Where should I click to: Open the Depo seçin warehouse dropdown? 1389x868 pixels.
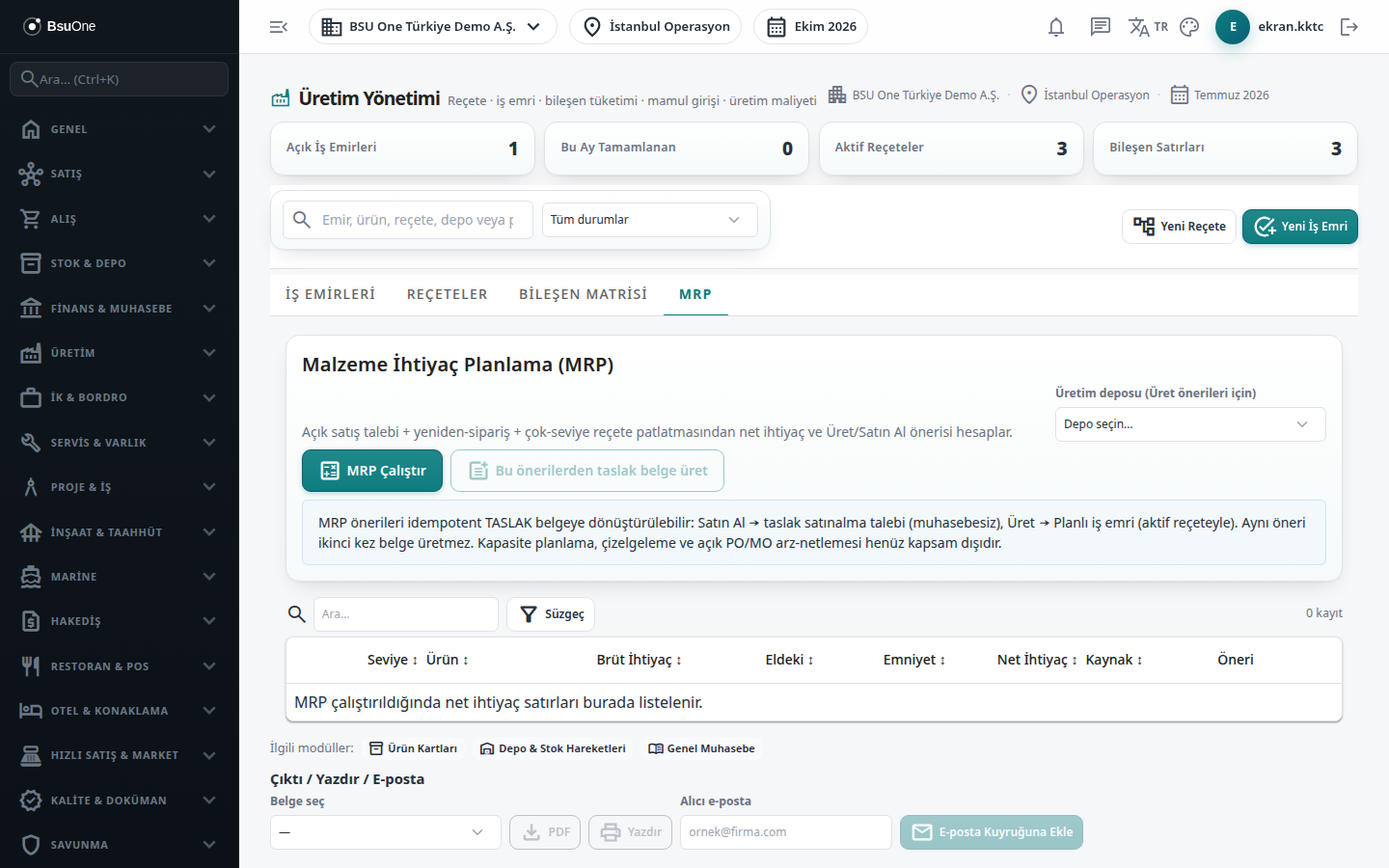(x=1190, y=424)
